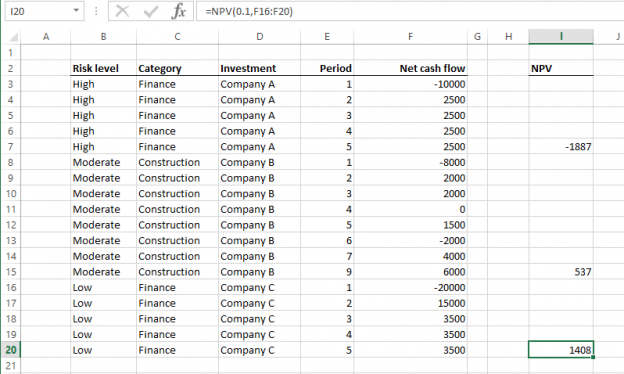Click the 'Period' header cell
The image size is (624, 374).
327,68
